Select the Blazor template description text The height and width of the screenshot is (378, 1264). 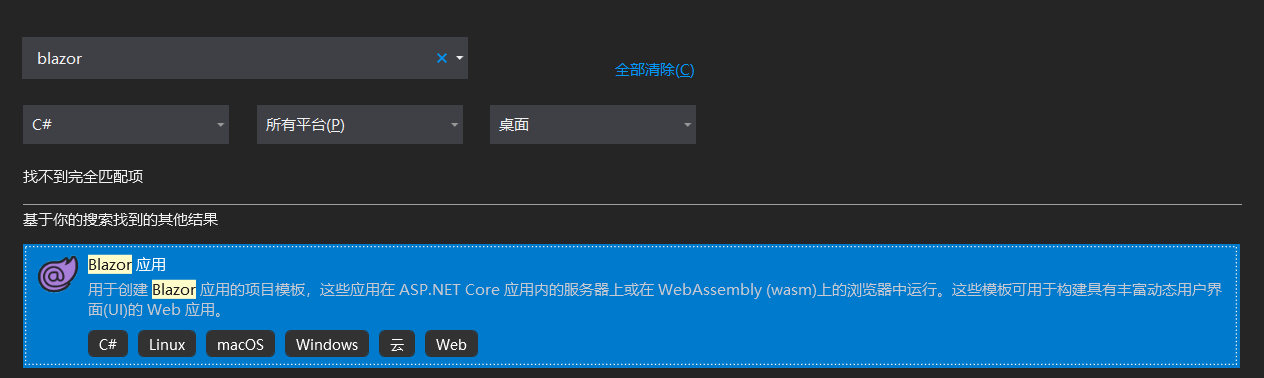(x=662, y=300)
